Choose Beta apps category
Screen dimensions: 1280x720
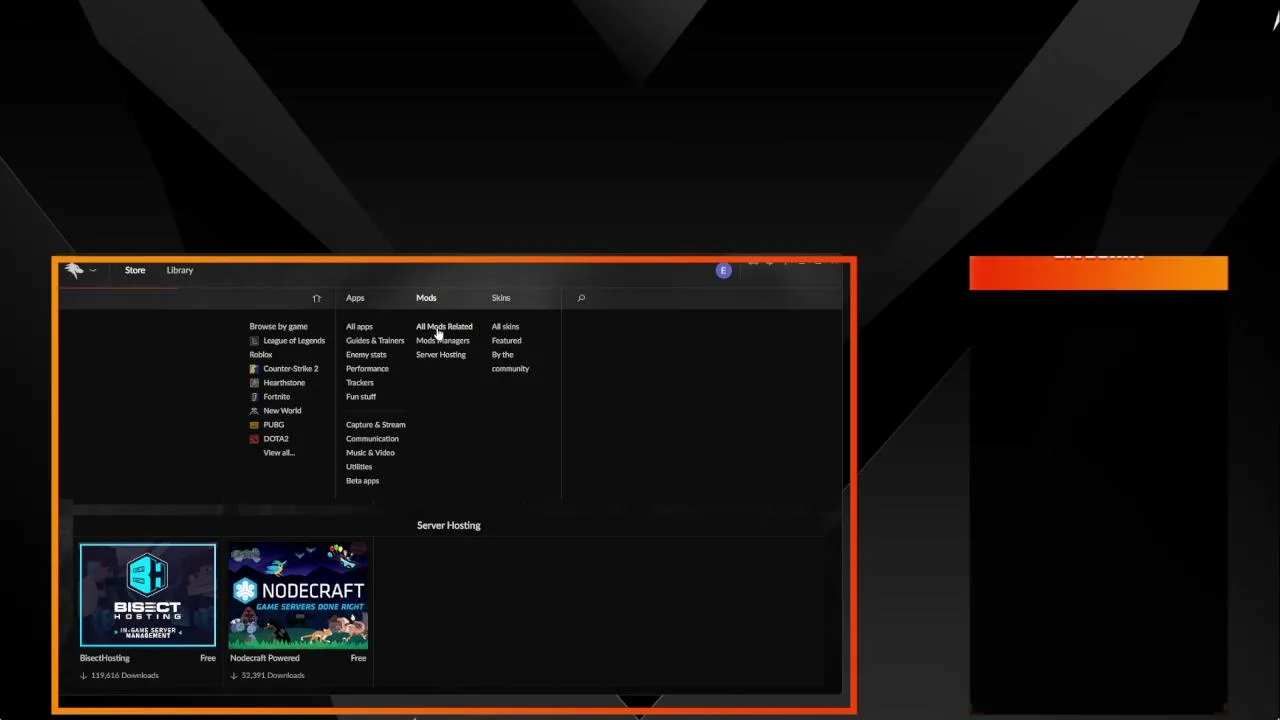(x=362, y=481)
